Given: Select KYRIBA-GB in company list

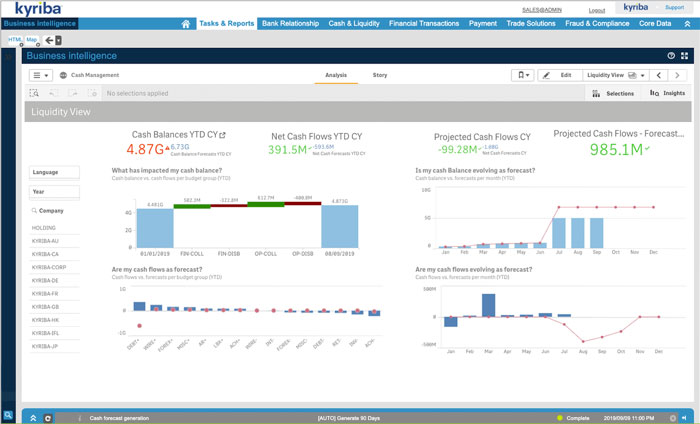Looking at the screenshot, I should 54,307.
